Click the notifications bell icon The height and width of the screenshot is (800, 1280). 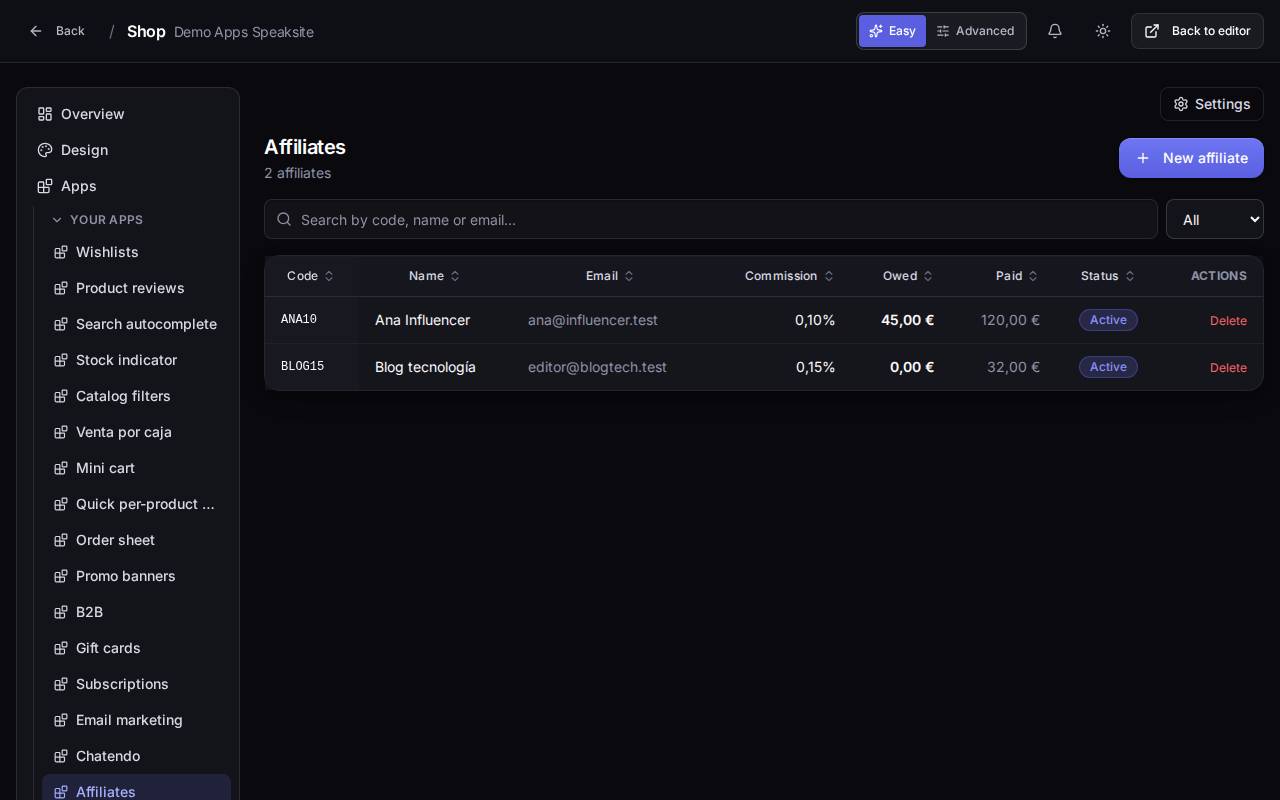(1055, 31)
